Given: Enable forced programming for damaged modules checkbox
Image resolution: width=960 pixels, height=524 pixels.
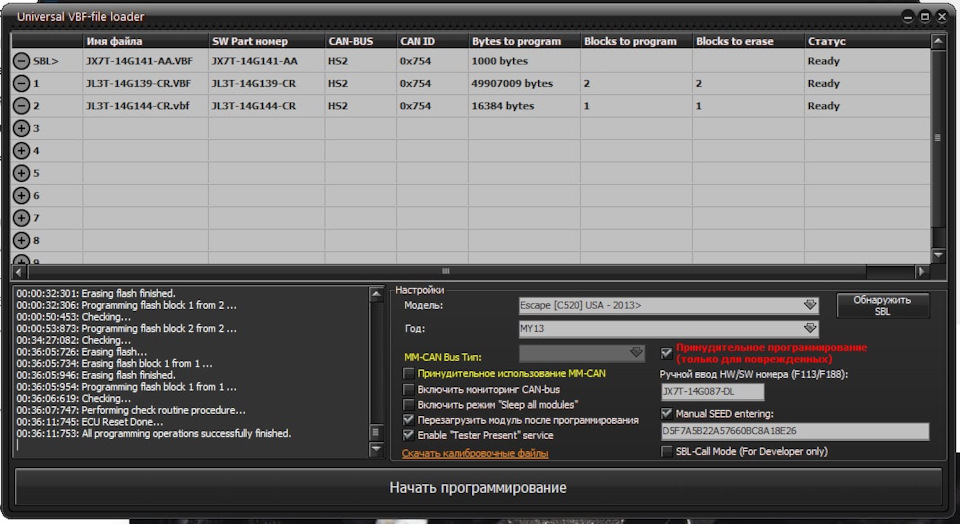Looking at the screenshot, I should pyautogui.click(x=667, y=353).
